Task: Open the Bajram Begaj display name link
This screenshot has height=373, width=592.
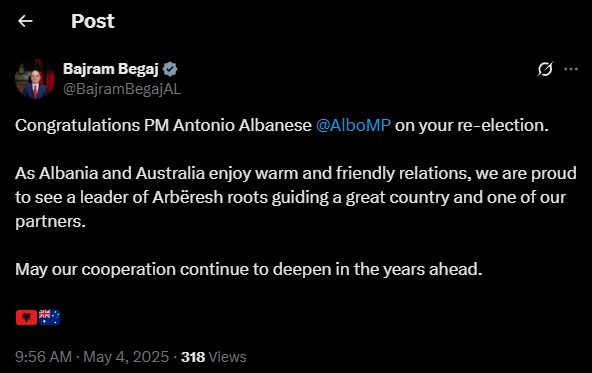Action: (111, 69)
